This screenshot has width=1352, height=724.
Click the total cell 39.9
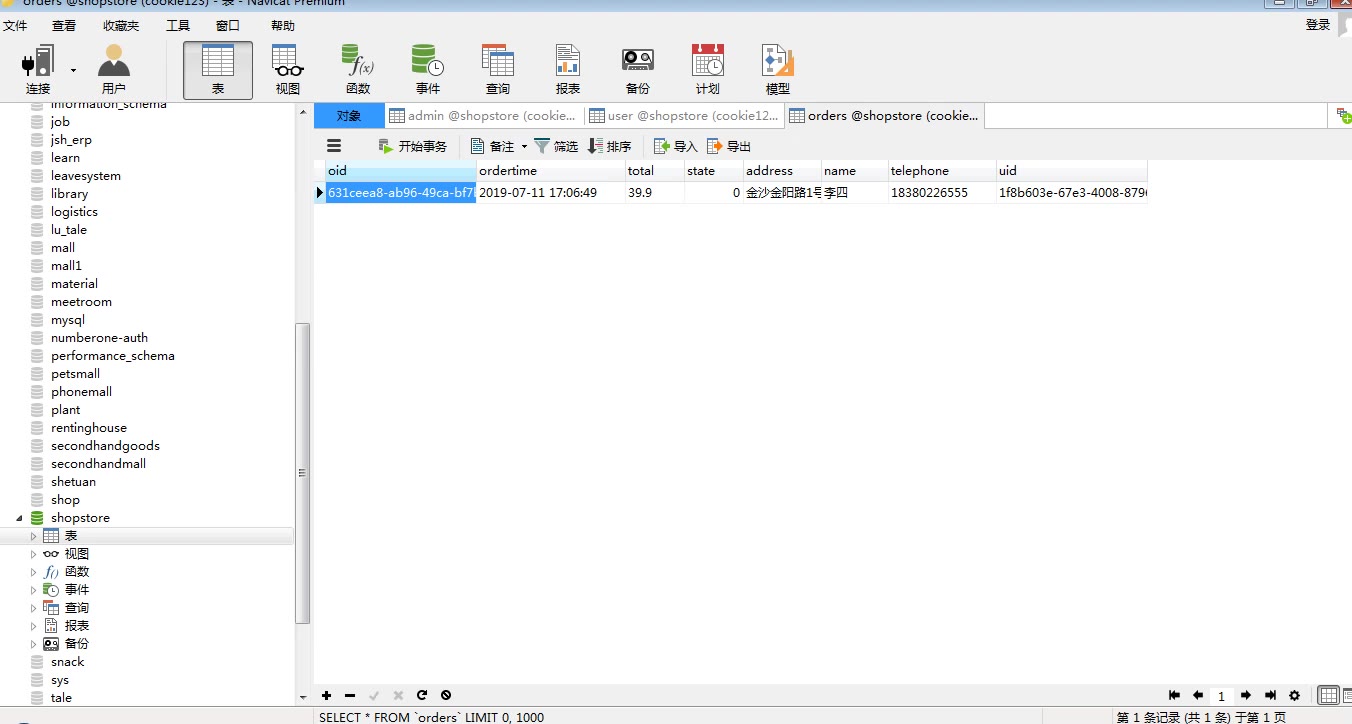click(x=655, y=193)
